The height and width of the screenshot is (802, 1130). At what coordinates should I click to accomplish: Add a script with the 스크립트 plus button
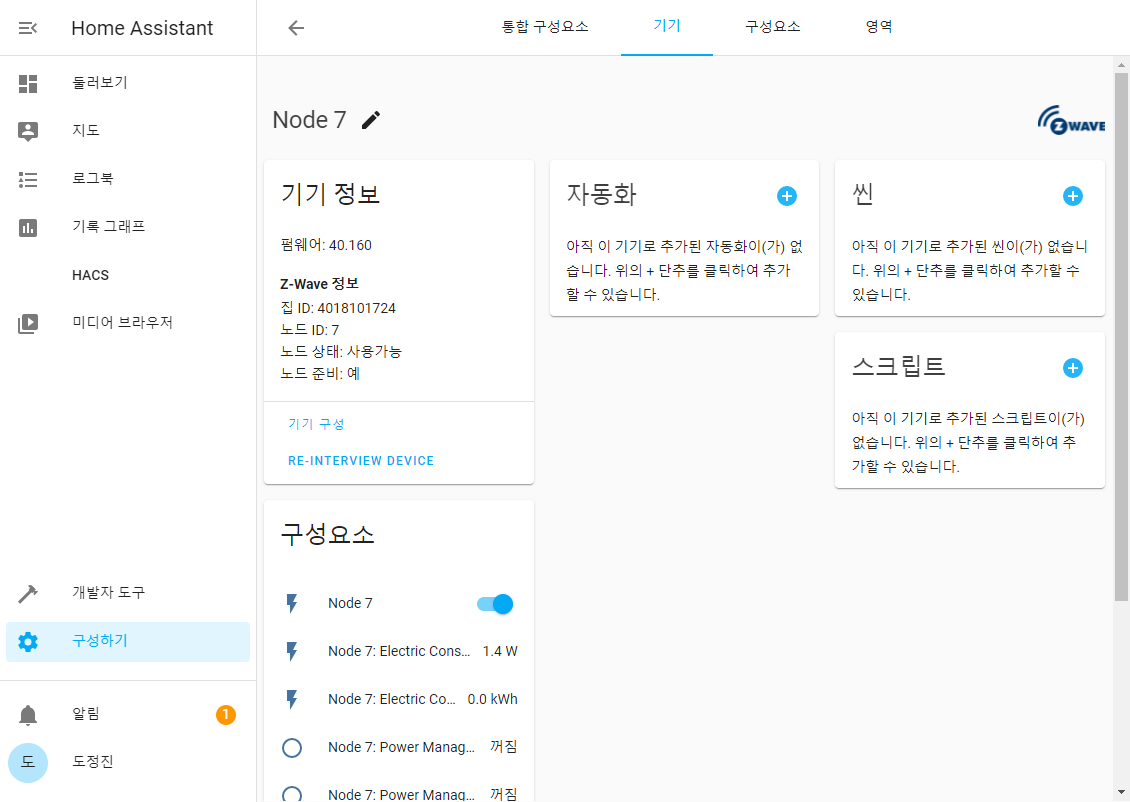point(1072,368)
